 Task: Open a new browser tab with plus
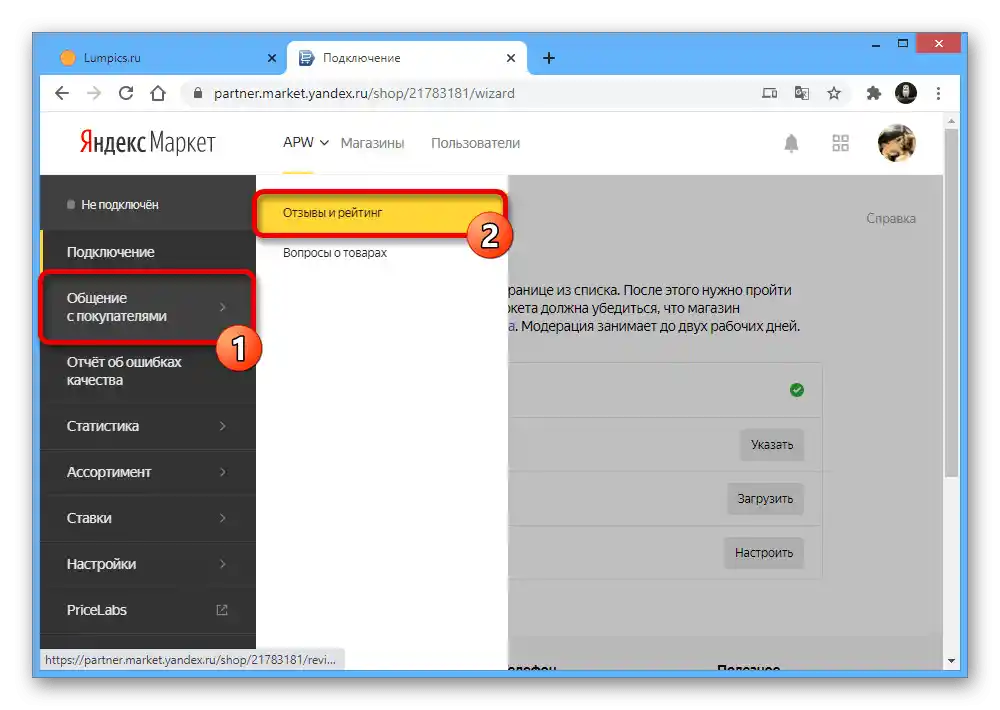548,58
